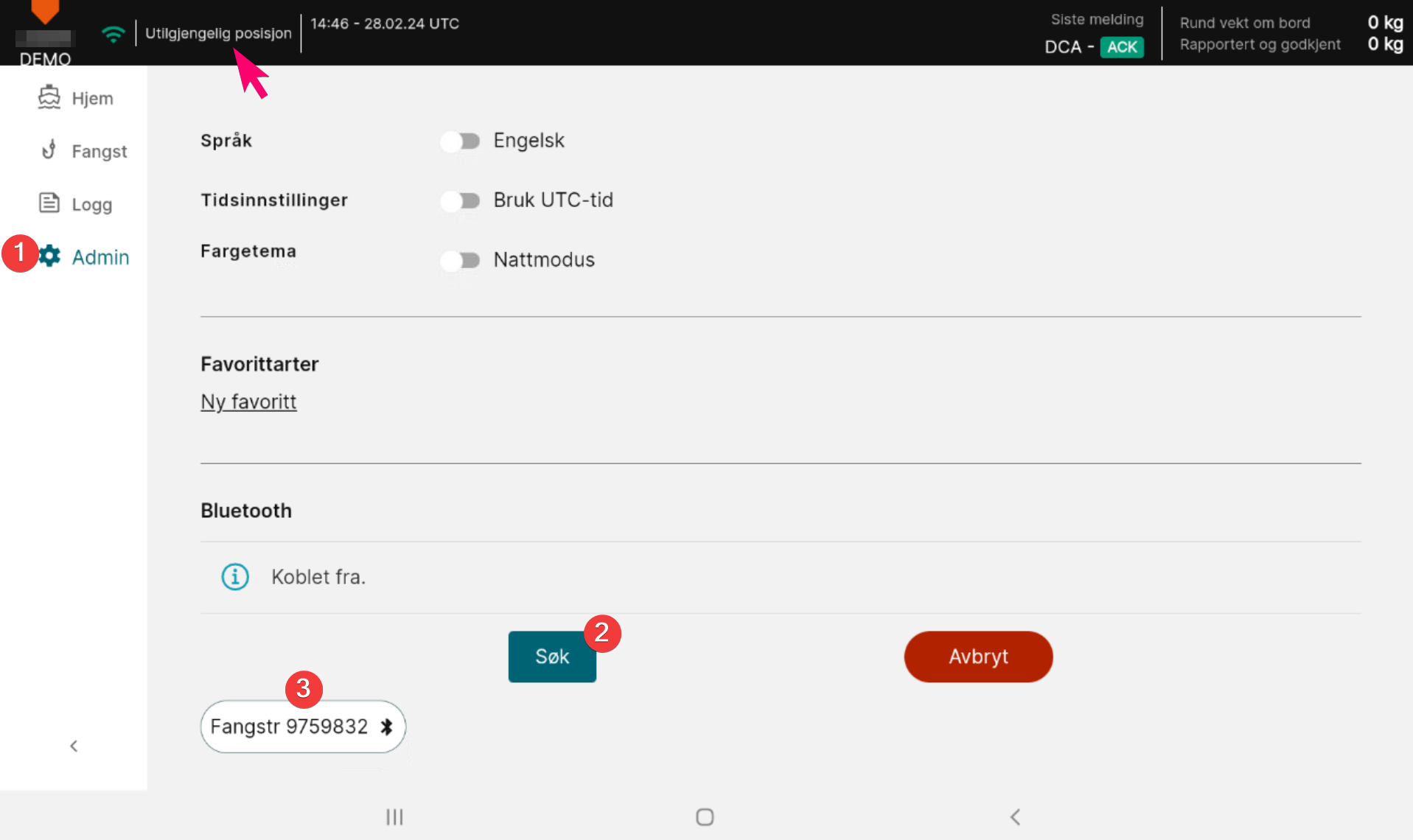Click Bluetooth symbol in Fangstr 9759832 chip
Viewport: 1413px width, 840px height.
(386, 727)
